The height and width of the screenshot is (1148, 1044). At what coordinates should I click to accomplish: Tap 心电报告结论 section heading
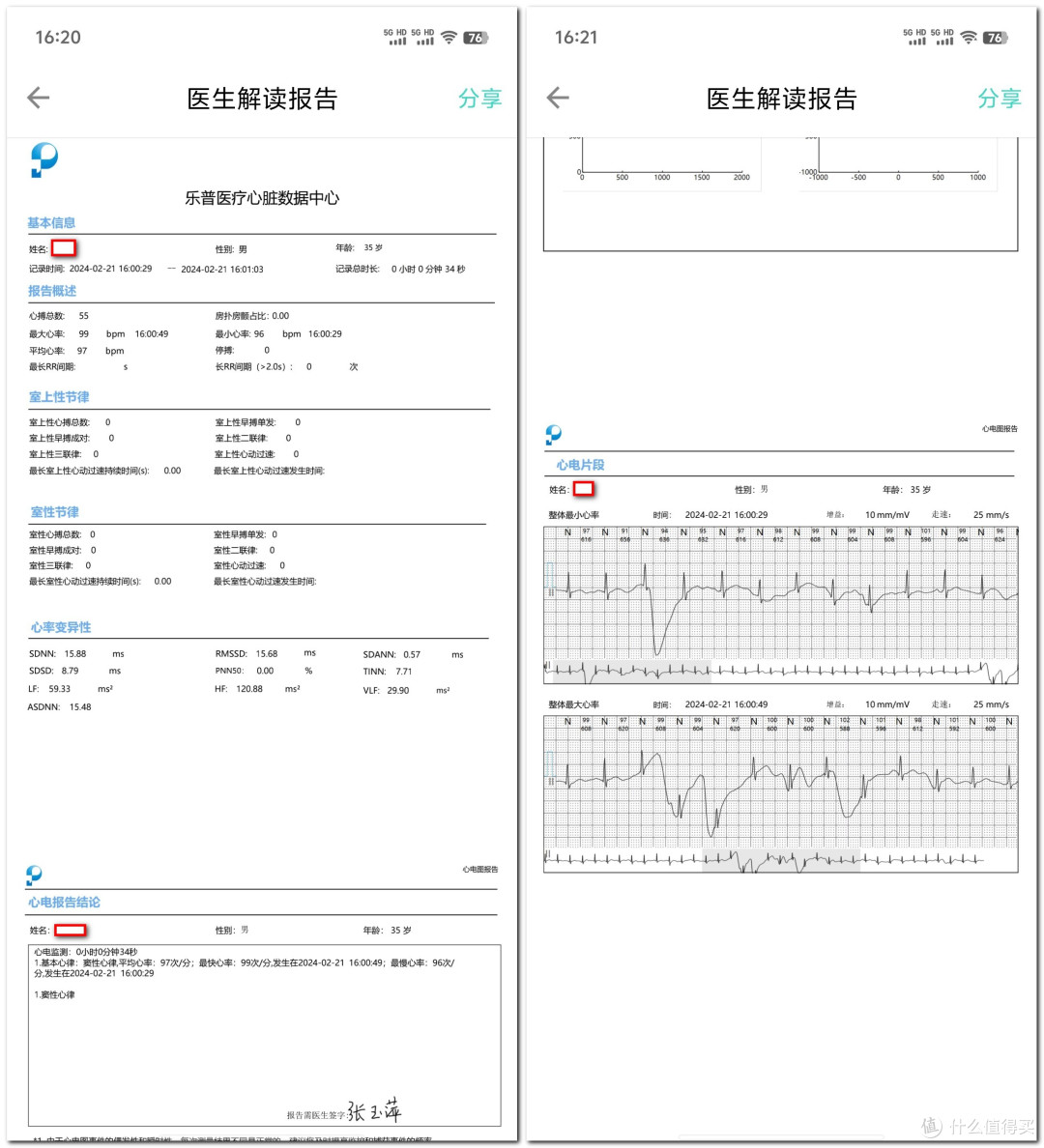[x=64, y=902]
